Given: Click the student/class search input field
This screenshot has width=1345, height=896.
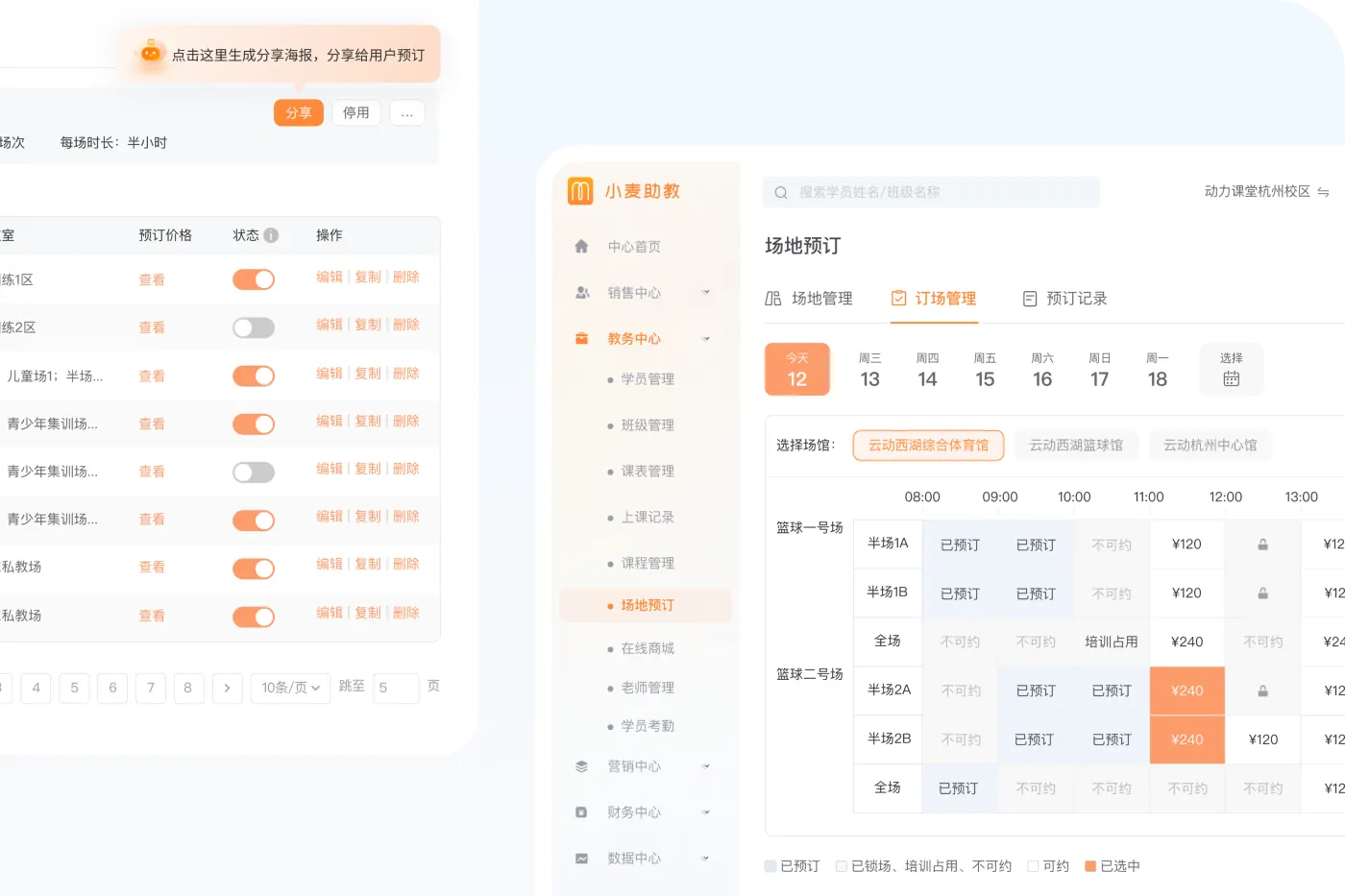Looking at the screenshot, I should click(931, 192).
